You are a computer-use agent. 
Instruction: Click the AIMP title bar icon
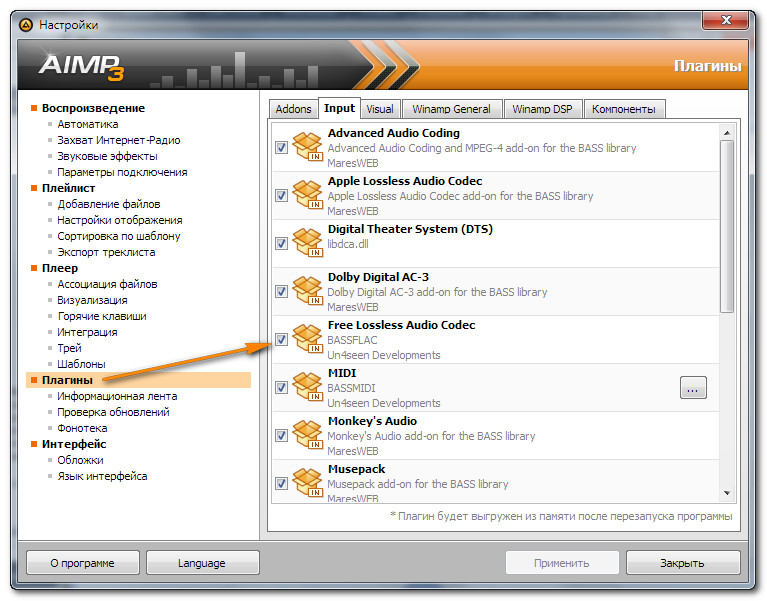point(25,24)
